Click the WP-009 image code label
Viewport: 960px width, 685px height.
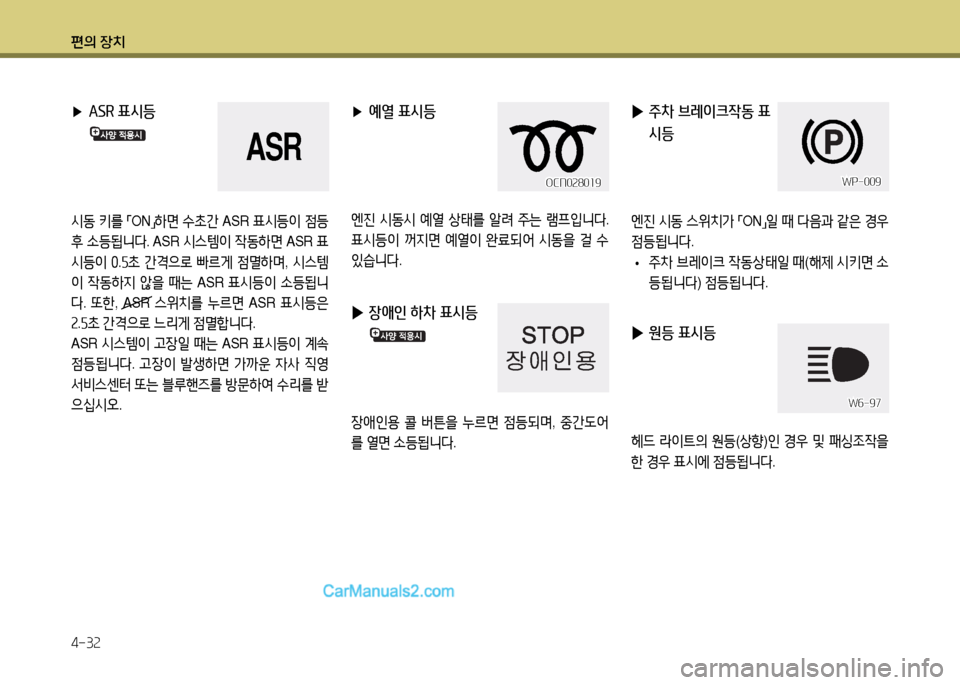coord(861,182)
